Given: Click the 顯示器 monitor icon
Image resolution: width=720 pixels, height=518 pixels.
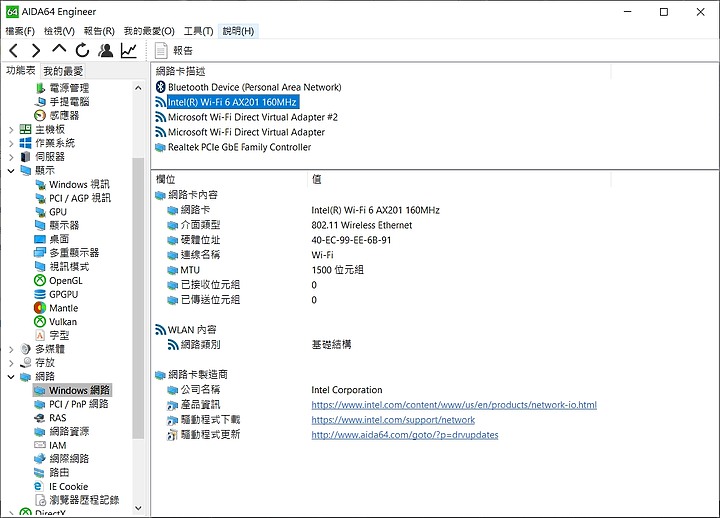Looking at the screenshot, I should (x=40, y=225).
